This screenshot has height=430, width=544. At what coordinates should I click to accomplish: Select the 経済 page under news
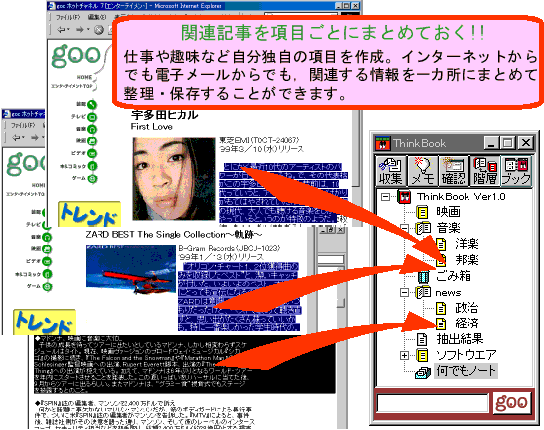tap(457, 323)
